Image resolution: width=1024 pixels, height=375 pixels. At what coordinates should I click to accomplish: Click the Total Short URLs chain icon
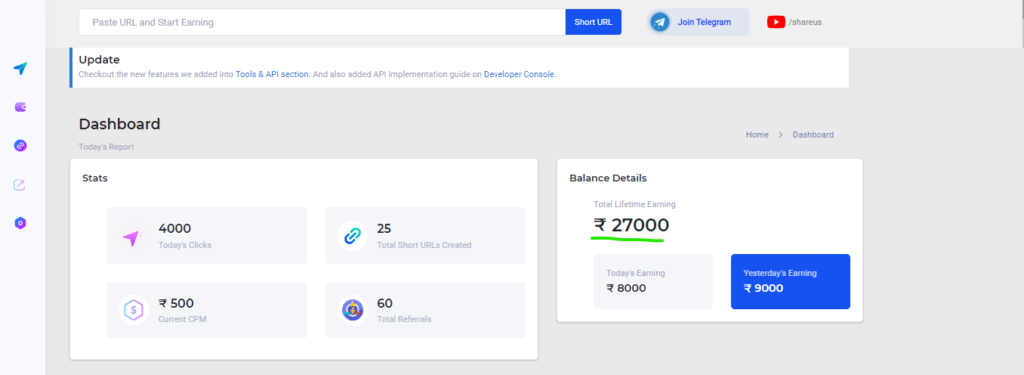(352, 236)
